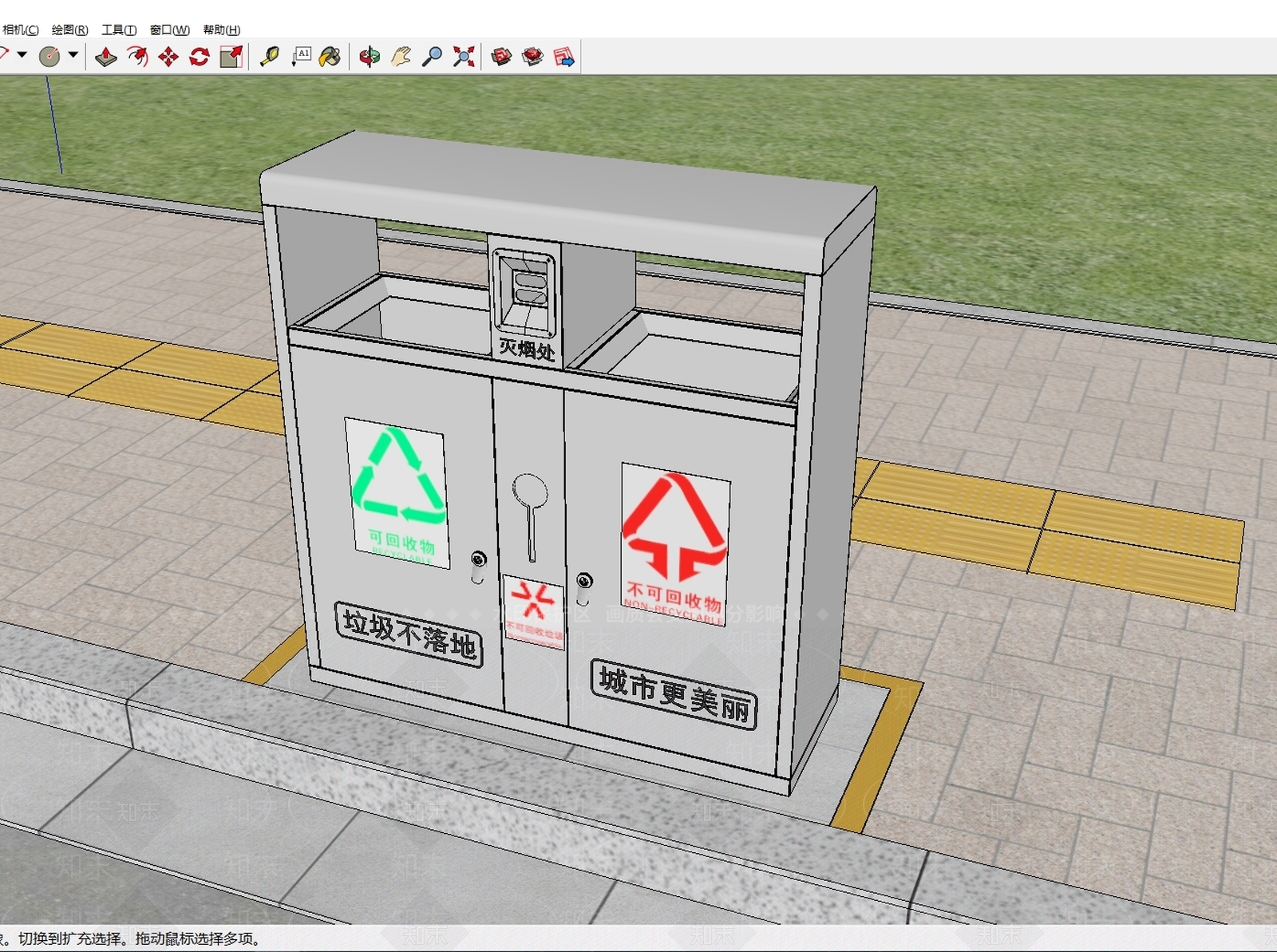Click the green recyclable sign on the bin
Image resolution: width=1277 pixels, height=952 pixels.
point(397,493)
